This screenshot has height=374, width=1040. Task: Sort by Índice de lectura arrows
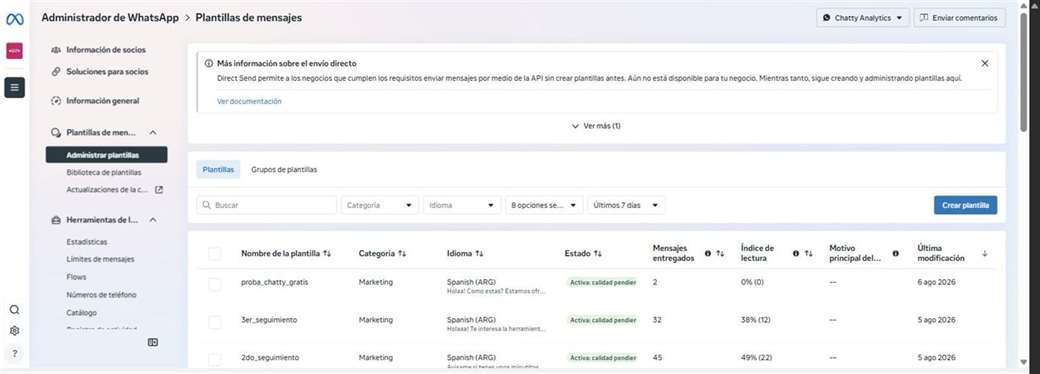(808, 253)
